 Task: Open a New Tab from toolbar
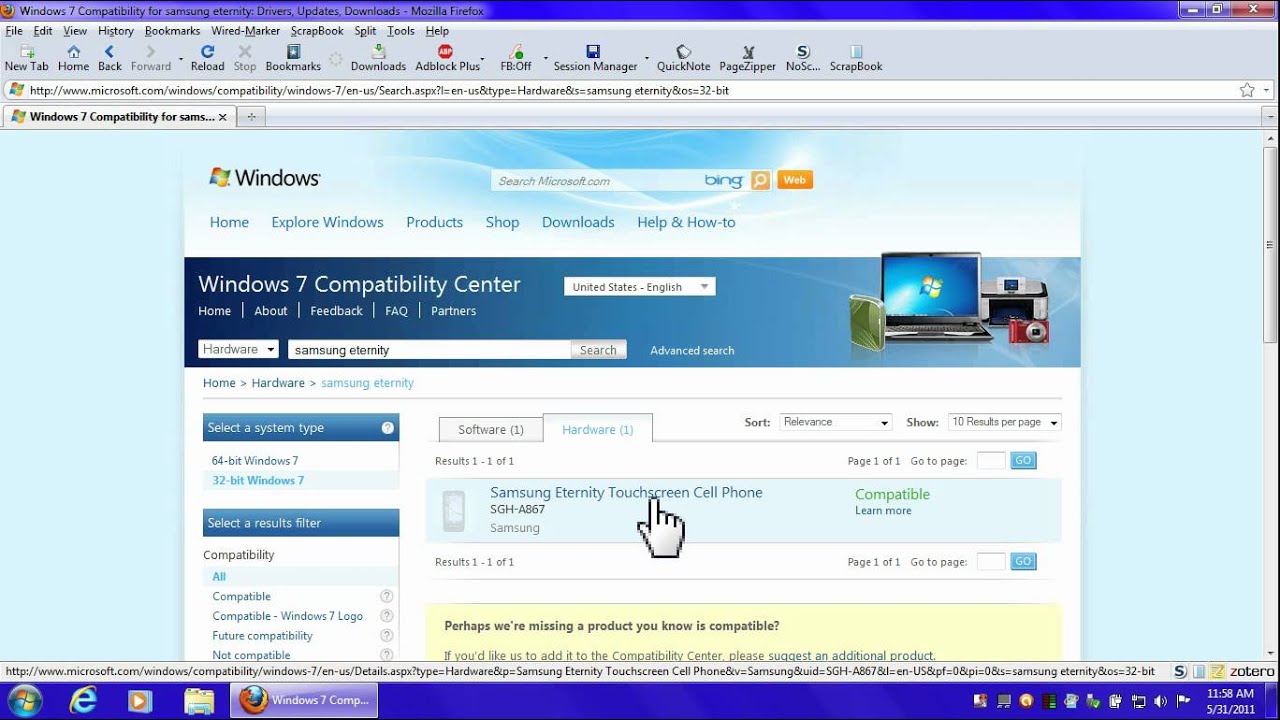click(x=26, y=58)
